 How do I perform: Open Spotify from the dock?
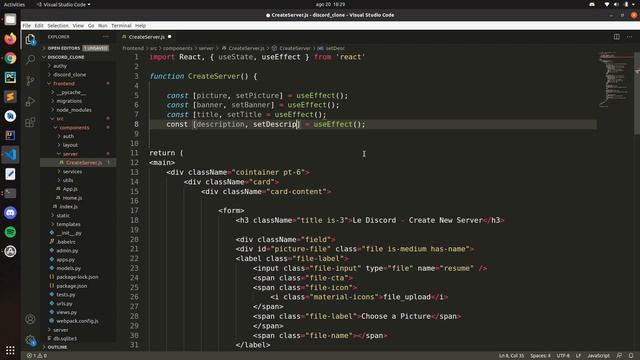[x=10, y=232]
